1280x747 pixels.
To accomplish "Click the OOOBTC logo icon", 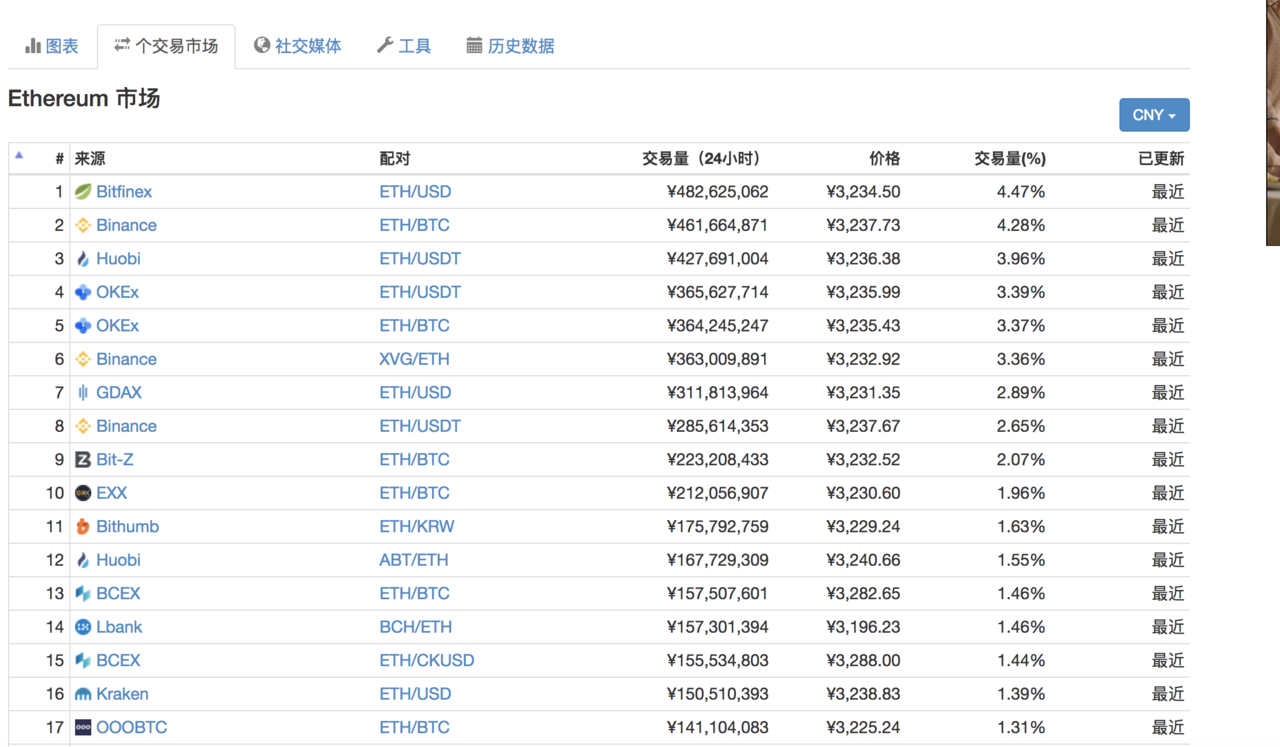I will (x=83, y=728).
